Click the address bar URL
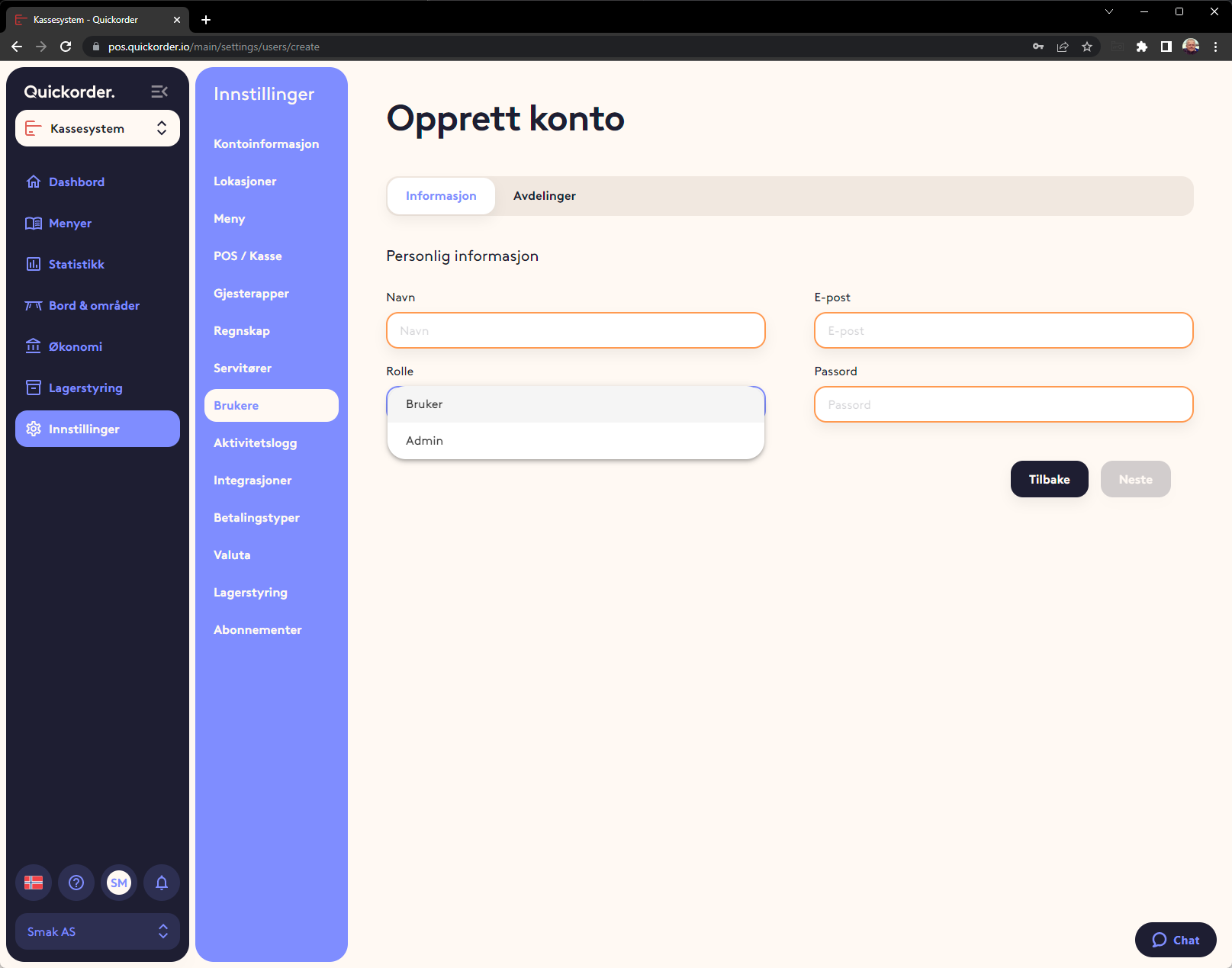Image resolution: width=1232 pixels, height=968 pixels. point(214,47)
